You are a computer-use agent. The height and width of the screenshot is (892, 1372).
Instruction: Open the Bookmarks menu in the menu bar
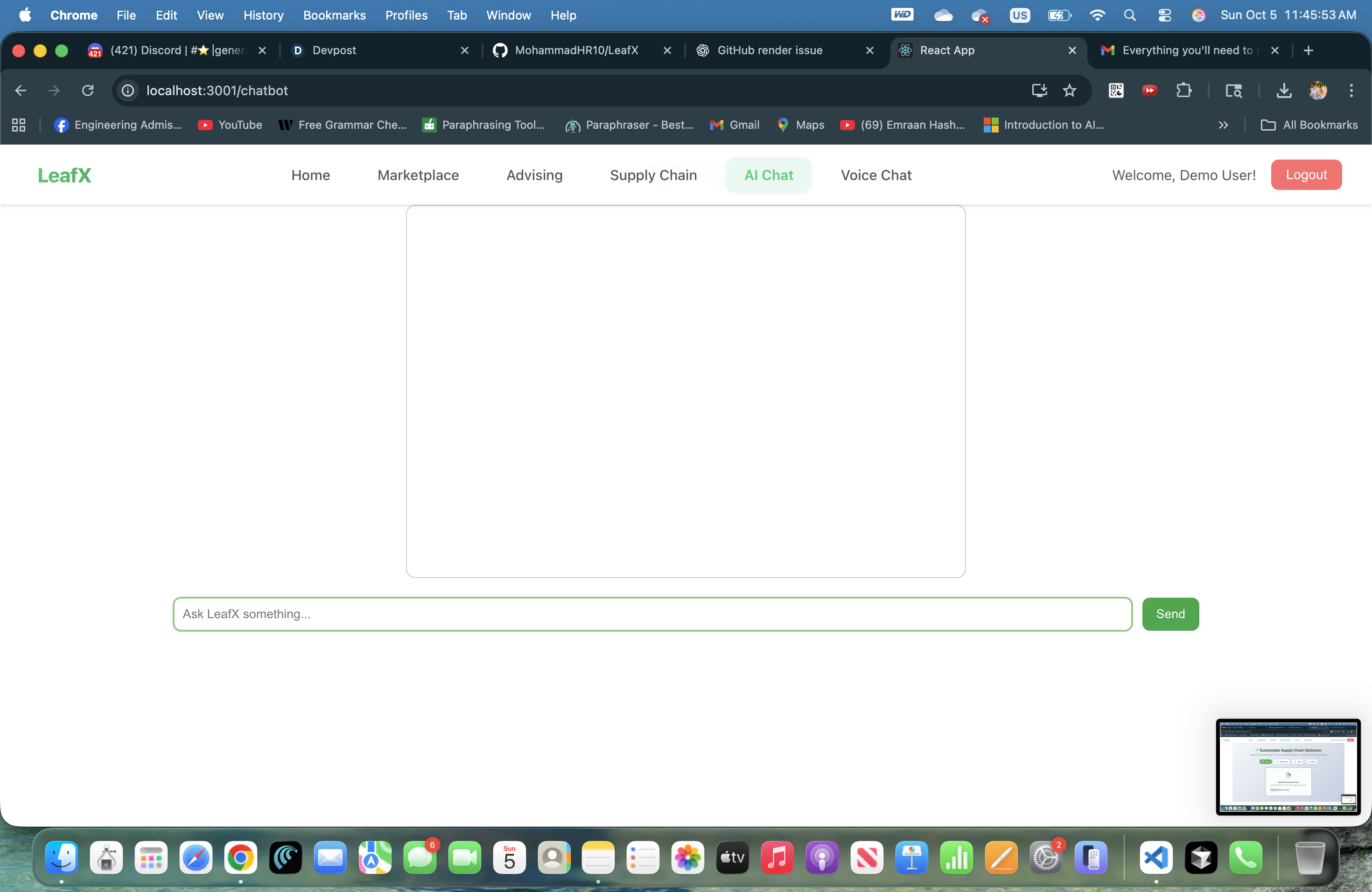coord(334,15)
